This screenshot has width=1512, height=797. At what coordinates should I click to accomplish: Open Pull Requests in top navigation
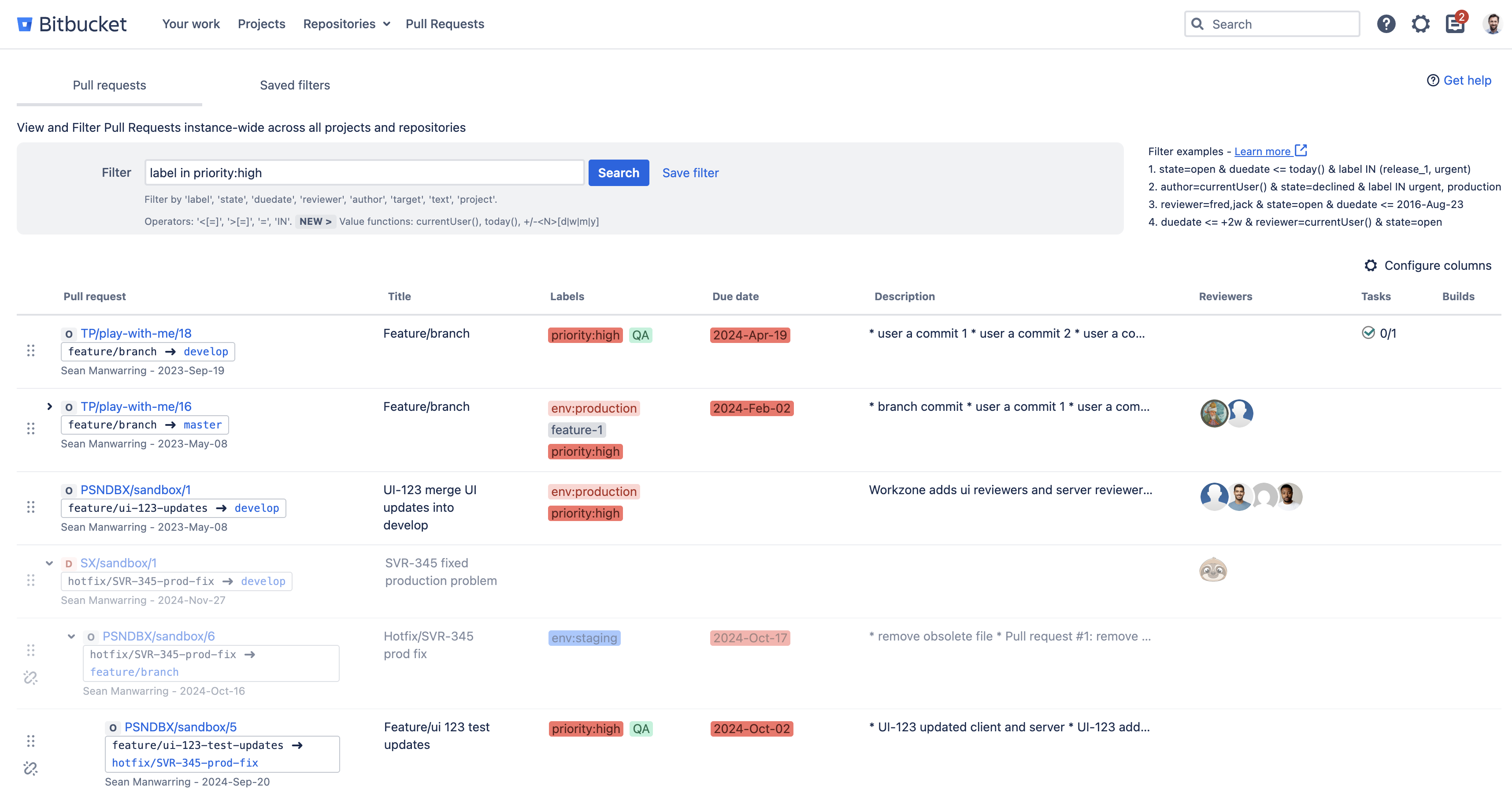click(445, 24)
